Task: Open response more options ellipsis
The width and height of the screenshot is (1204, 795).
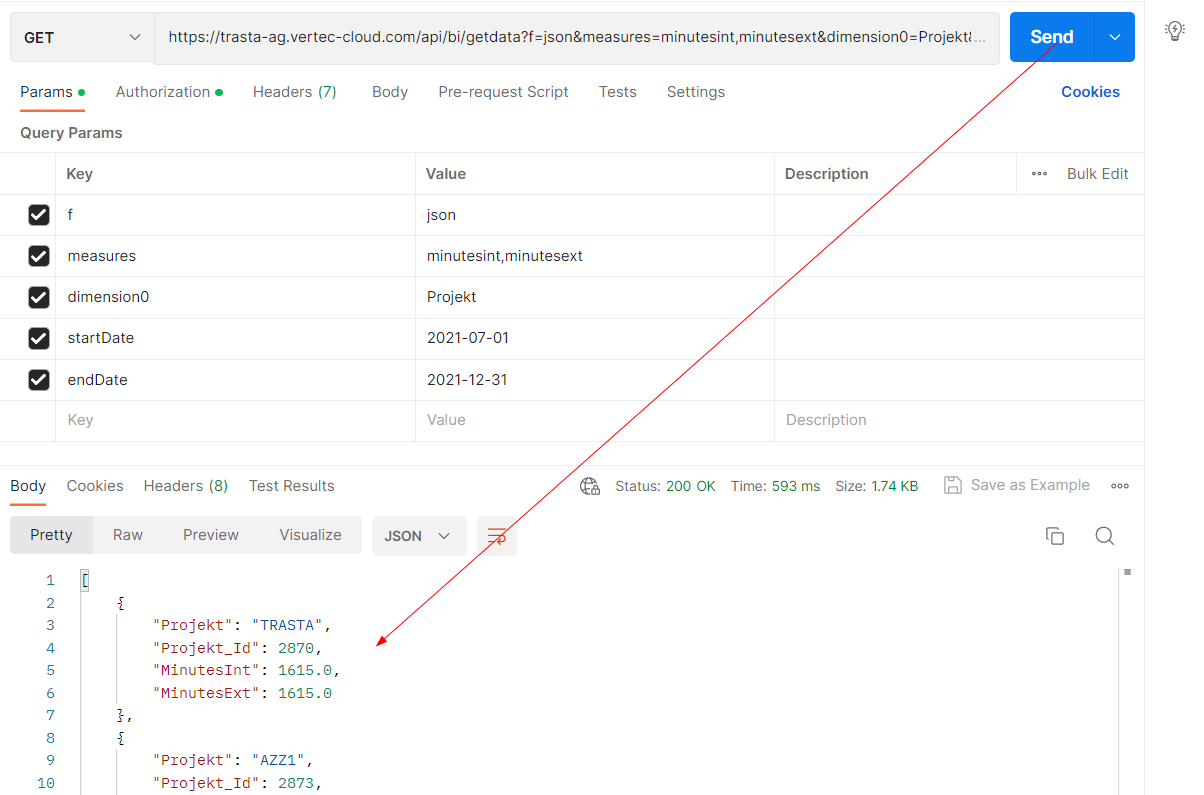Action: point(1120,486)
